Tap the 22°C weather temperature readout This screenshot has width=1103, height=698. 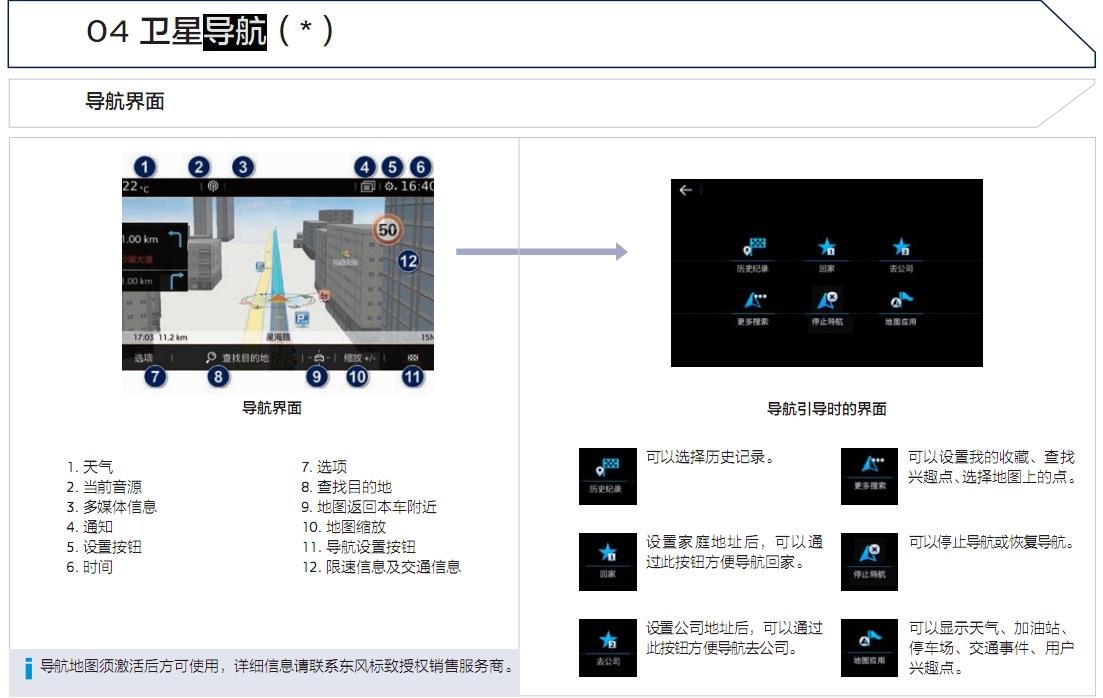(136, 187)
